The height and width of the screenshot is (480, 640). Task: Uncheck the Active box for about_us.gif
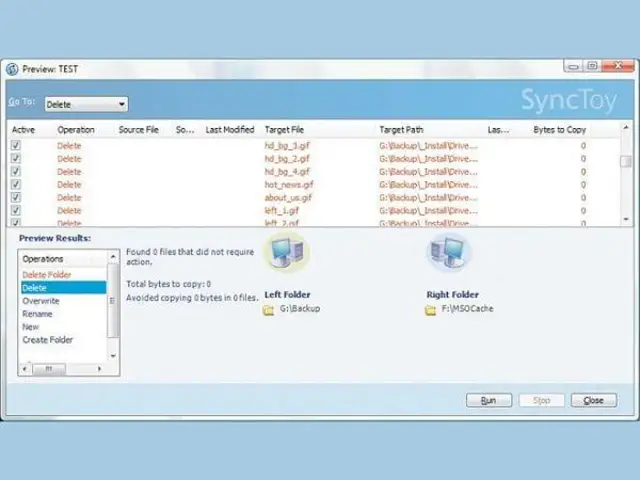[x=16, y=198]
